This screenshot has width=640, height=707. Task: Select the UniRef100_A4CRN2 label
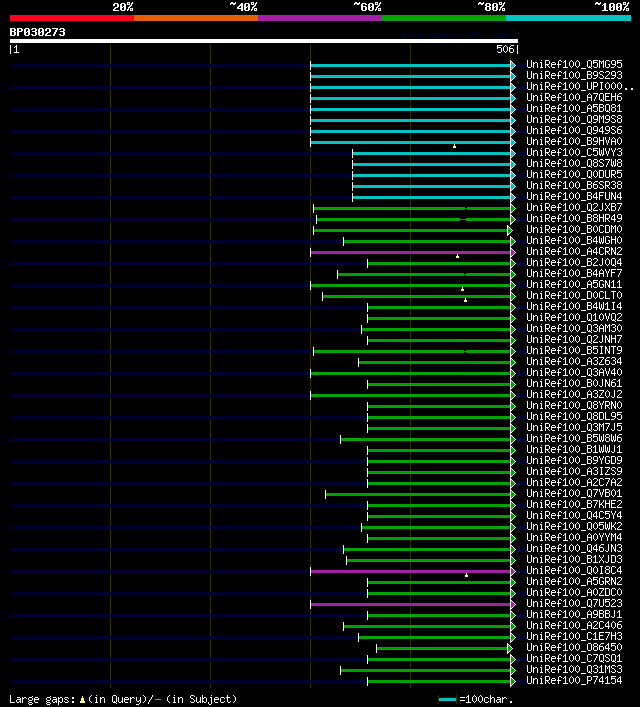pyautogui.click(x=574, y=251)
